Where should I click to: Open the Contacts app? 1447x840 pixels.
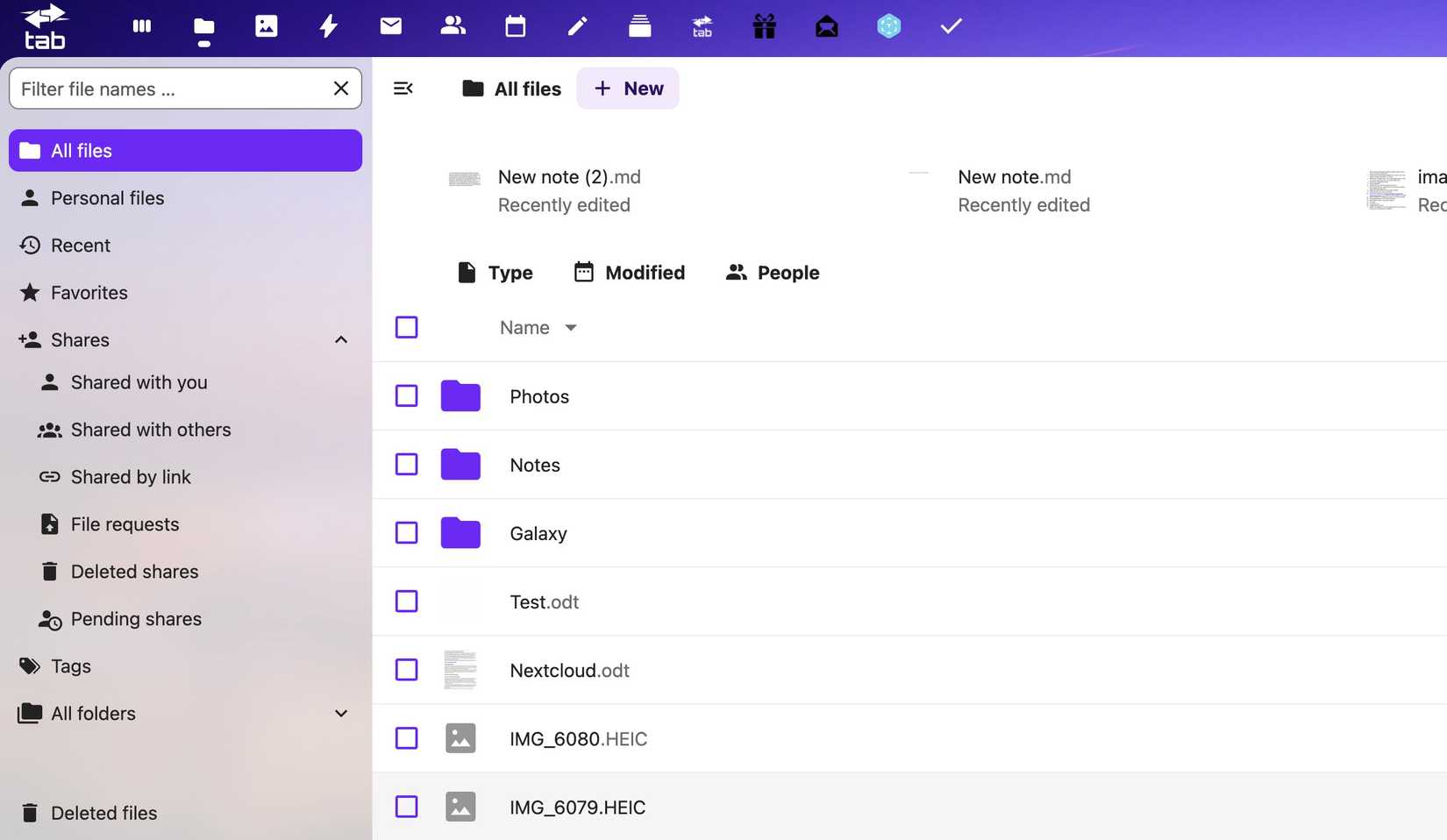pyautogui.click(x=453, y=26)
